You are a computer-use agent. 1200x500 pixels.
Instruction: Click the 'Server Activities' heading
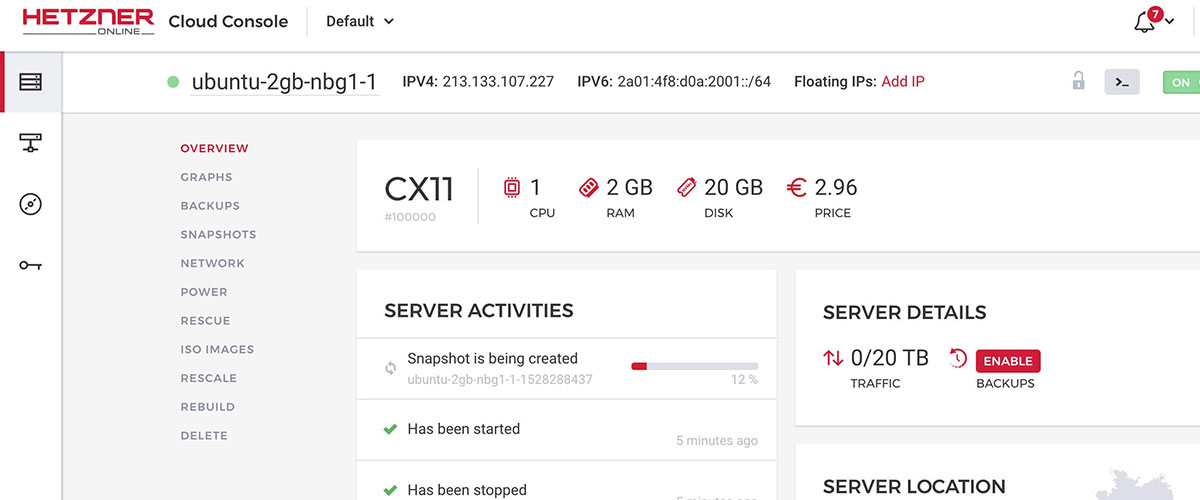[x=479, y=310]
